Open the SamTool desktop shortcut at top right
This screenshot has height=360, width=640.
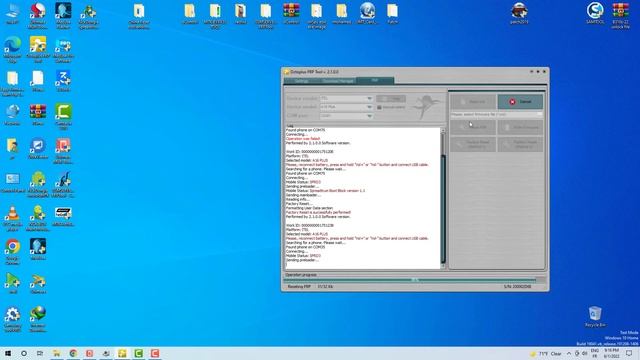[595, 13]
